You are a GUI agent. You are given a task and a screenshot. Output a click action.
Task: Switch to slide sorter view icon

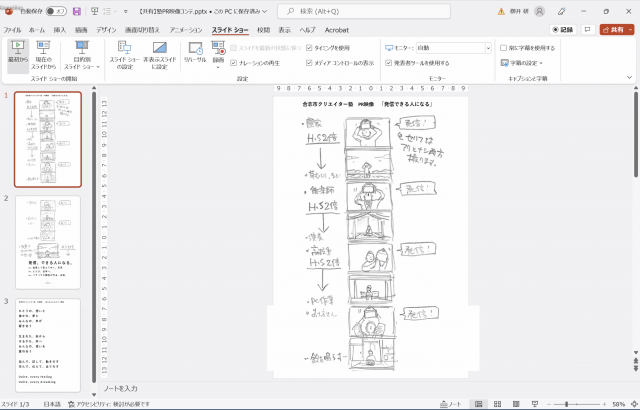pyautogui.click(x=497, y=404)
